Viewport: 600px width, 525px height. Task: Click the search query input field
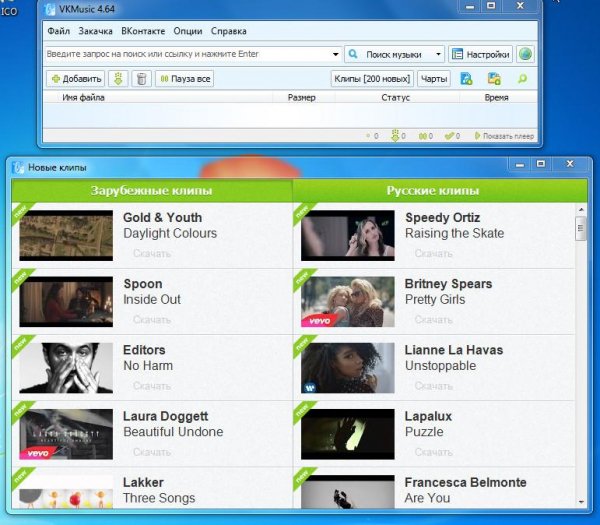(188, 54)
